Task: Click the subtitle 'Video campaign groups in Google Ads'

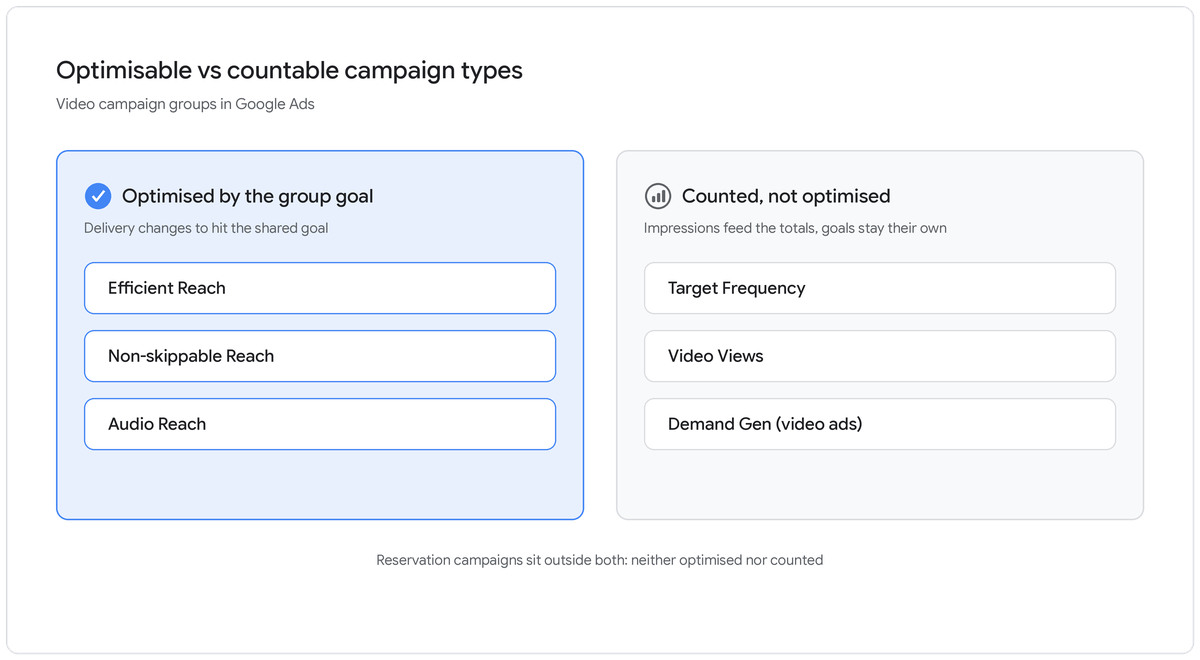Action: (185, 104)
